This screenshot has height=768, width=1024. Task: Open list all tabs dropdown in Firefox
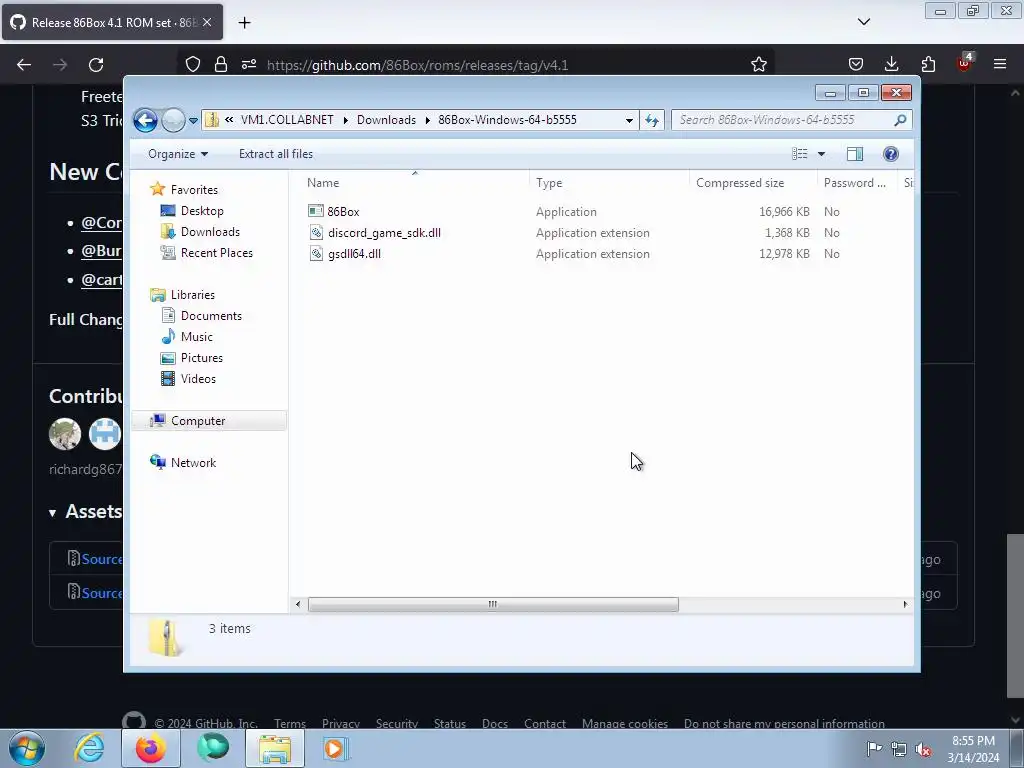[x=863, y=22]
